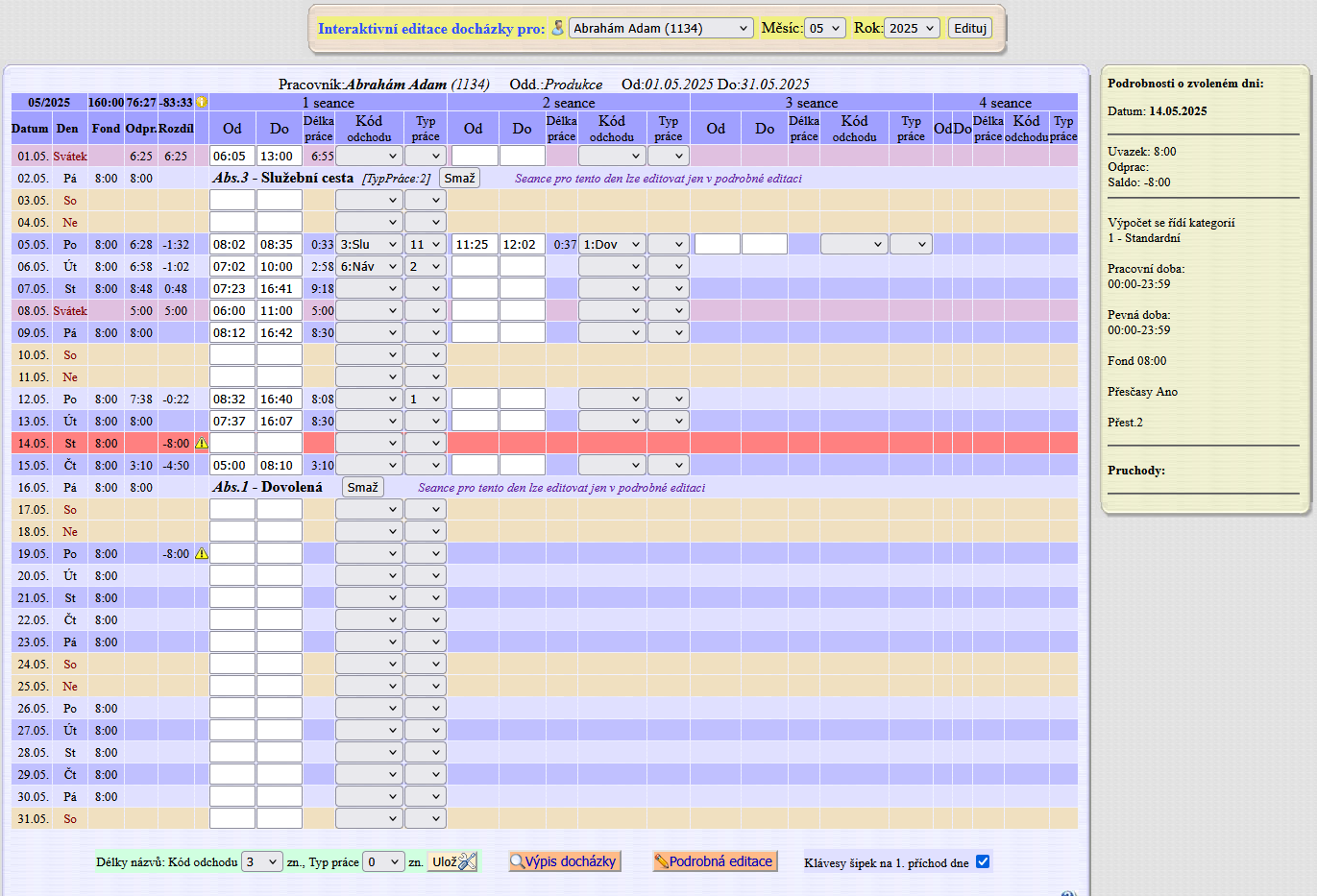Image resolution: width=1317 pixels, height=896 pixels.
Task: Open the Kód odchodu dropdown 3:Slu on 05.05.
Action: click(x=369, y=245)
